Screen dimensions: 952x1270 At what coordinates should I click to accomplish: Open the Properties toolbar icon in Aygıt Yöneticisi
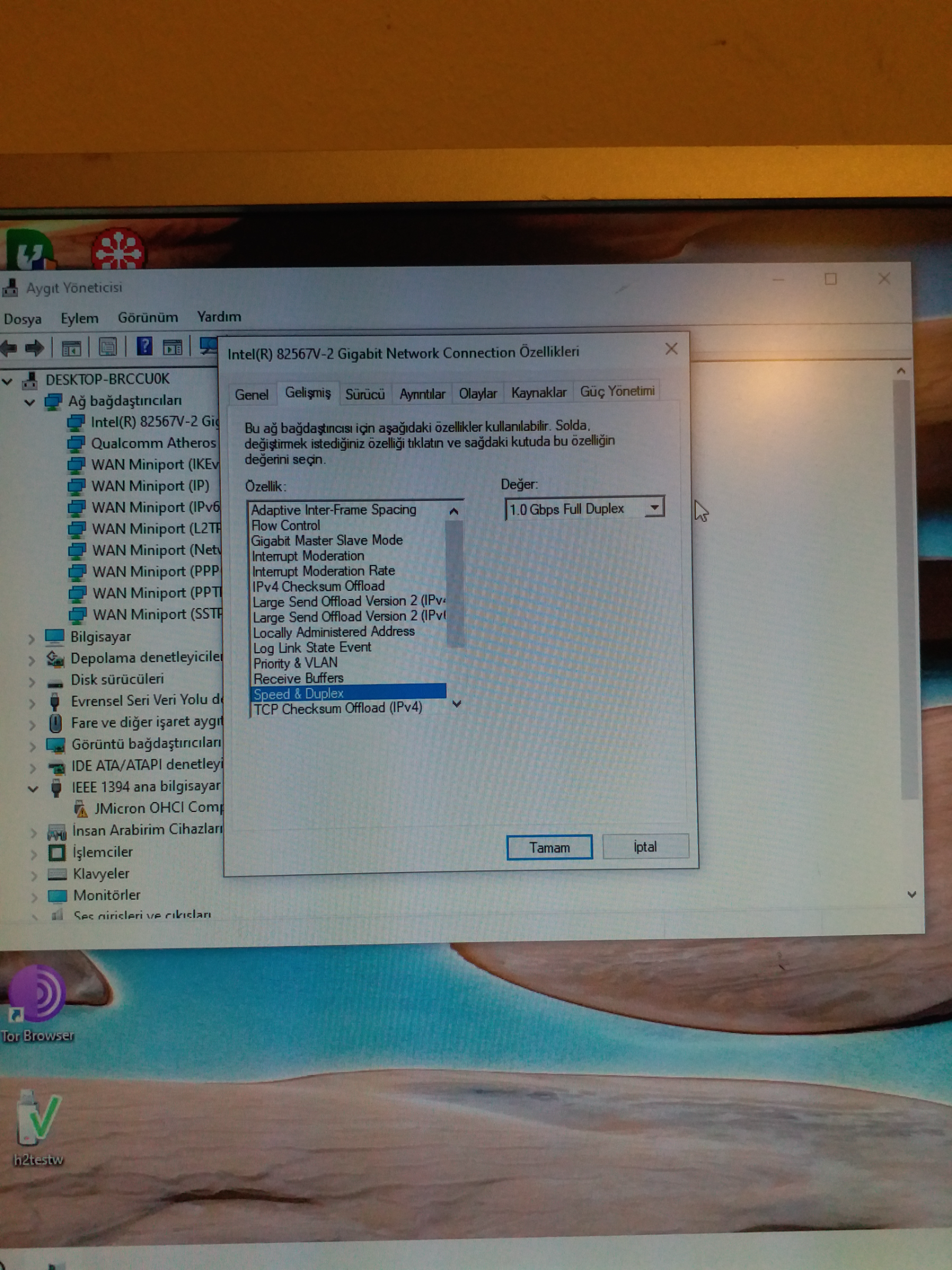108,347
